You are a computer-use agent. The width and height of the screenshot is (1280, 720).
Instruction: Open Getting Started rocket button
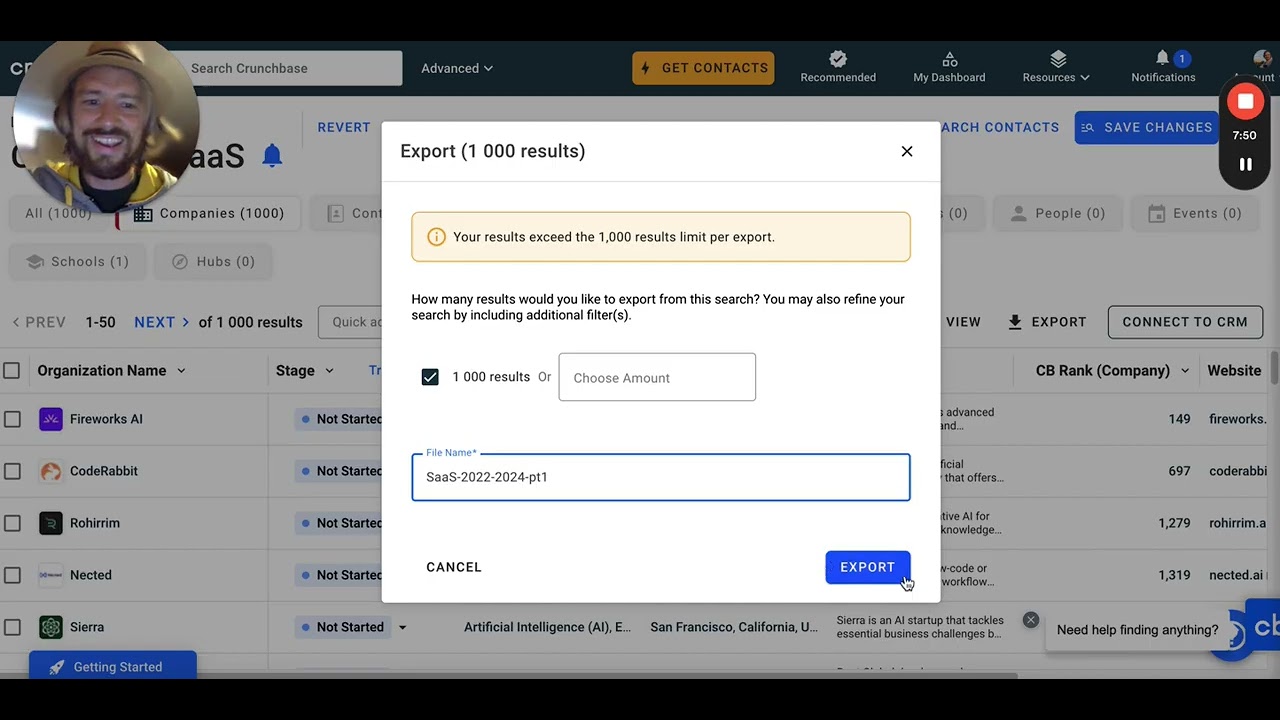point(113,667)
